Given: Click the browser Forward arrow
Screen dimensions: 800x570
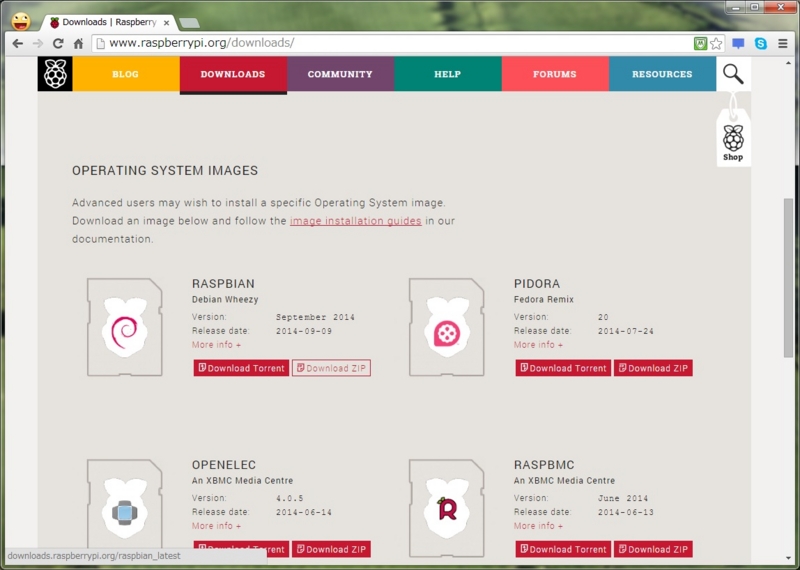Looking at the screenshot, I should [x=38, y=43].
